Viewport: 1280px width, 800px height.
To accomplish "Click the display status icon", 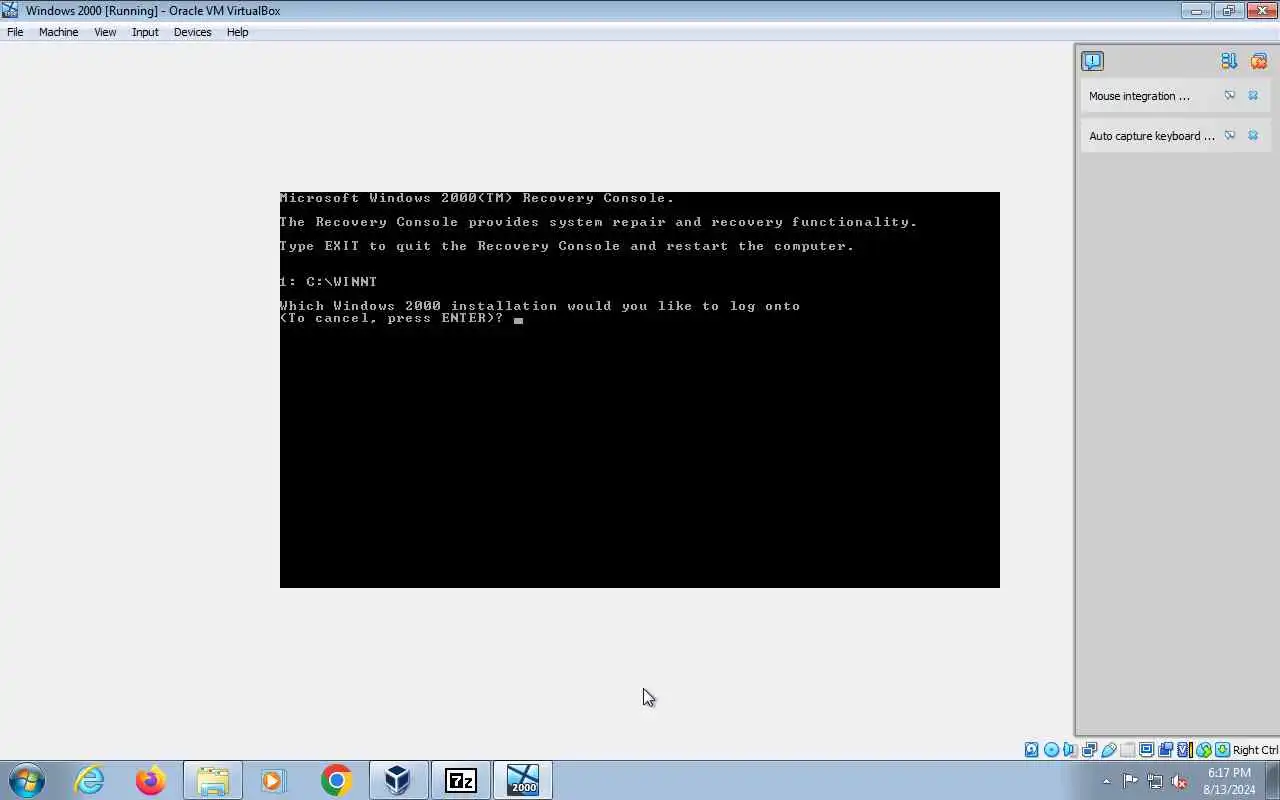I will coord(1146,750).
